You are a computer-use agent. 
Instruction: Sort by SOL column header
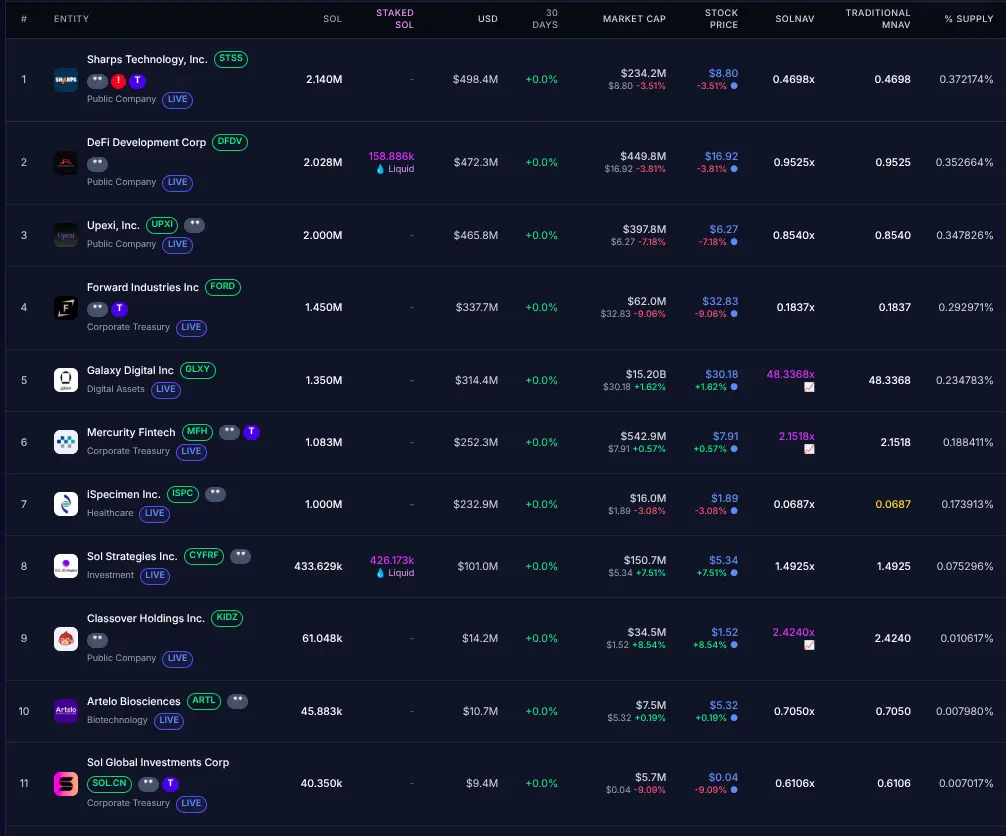[x=332, y=19]
